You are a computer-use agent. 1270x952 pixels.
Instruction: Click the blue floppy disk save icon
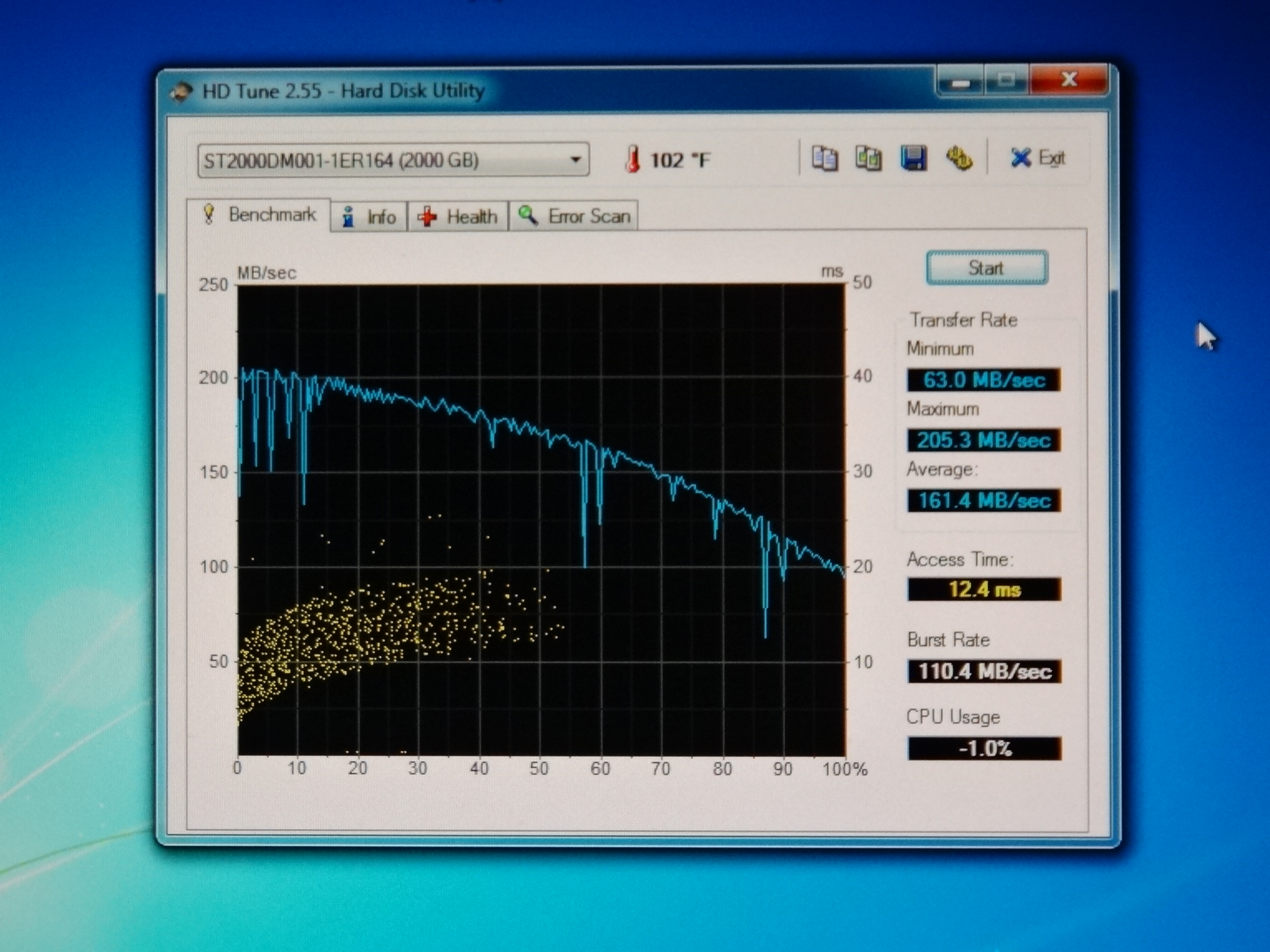point(913,158)
